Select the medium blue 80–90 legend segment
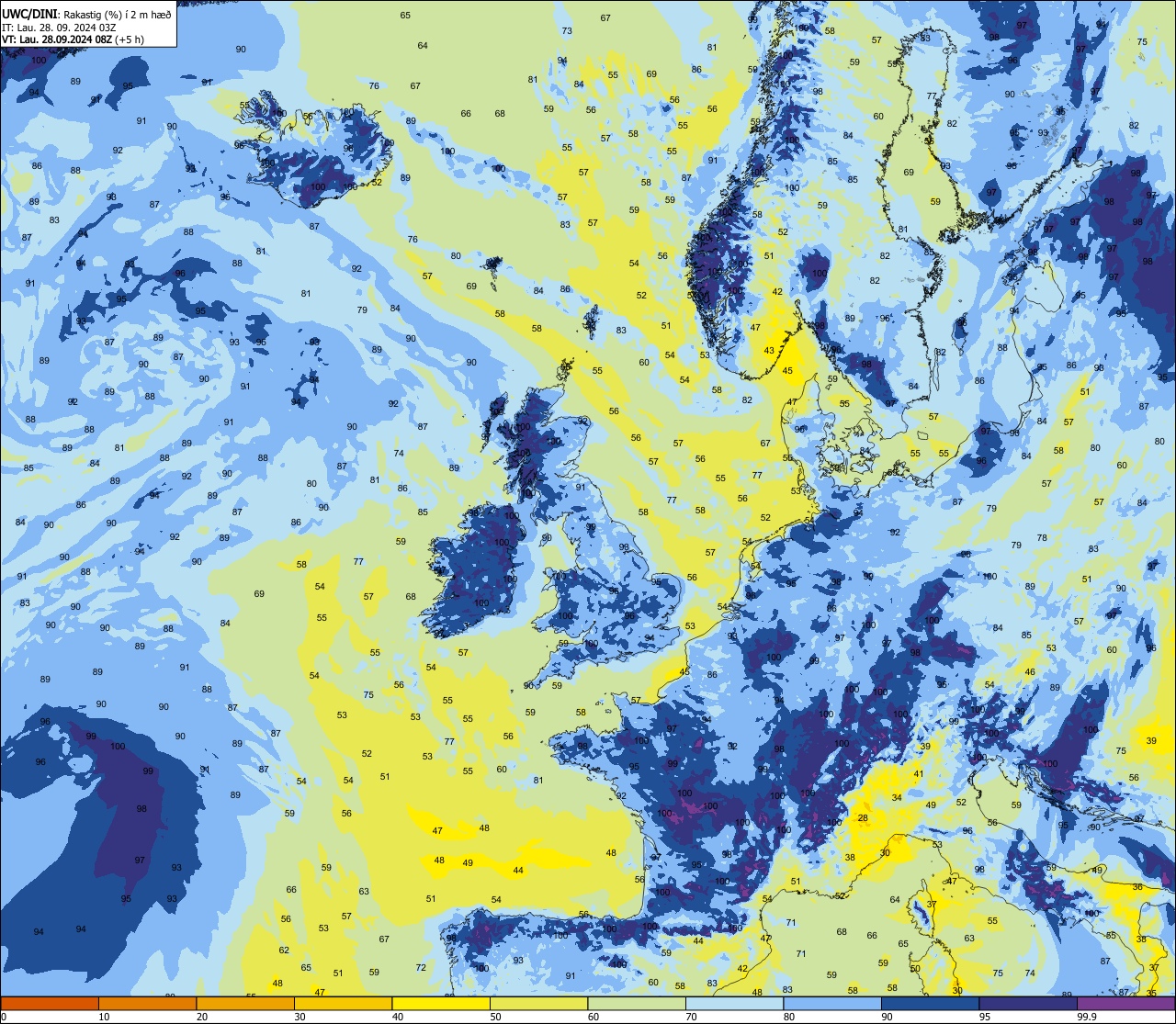 (832, 1003)
